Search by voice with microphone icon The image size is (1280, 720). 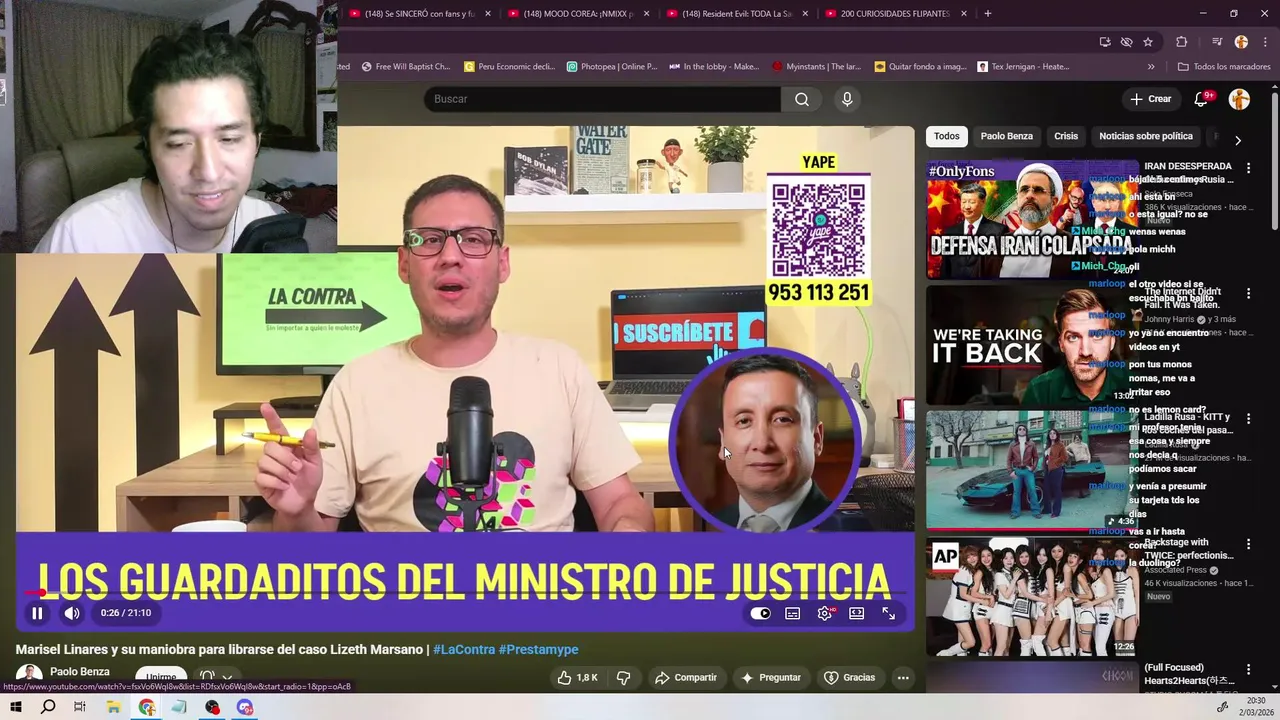click(x=847, y=99)
